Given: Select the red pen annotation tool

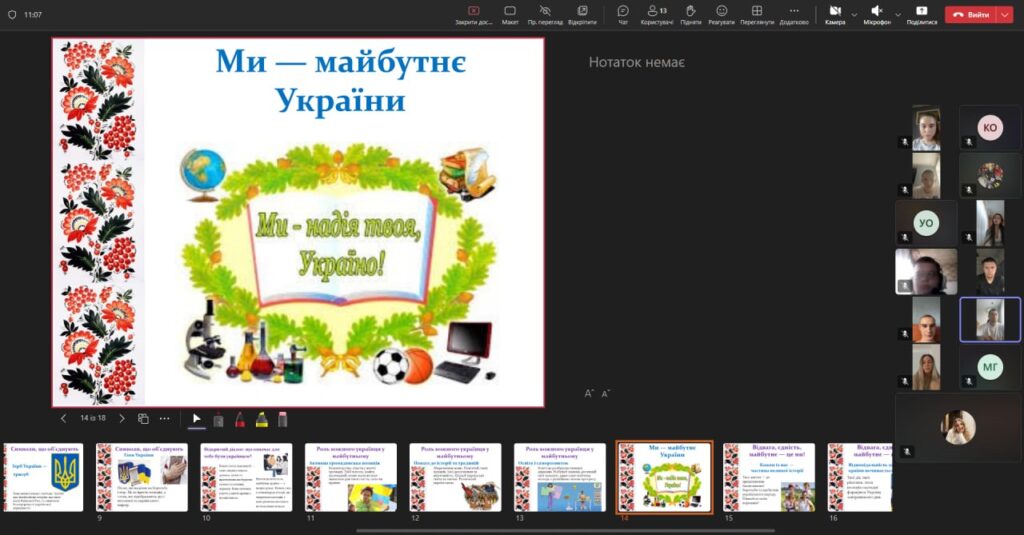Looking at the screenshot, I should point(240,419).
